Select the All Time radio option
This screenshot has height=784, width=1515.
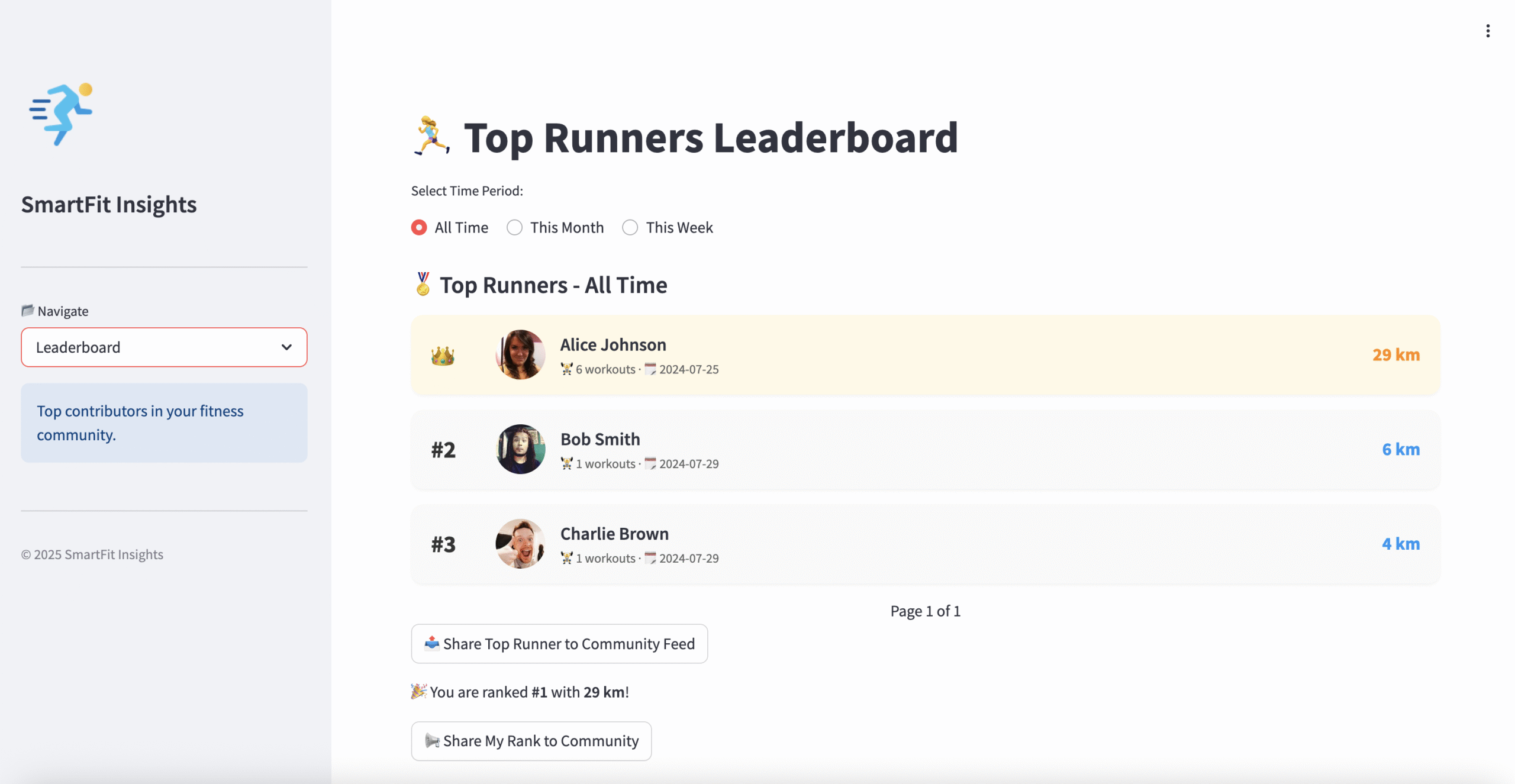(x=419, y=228)
